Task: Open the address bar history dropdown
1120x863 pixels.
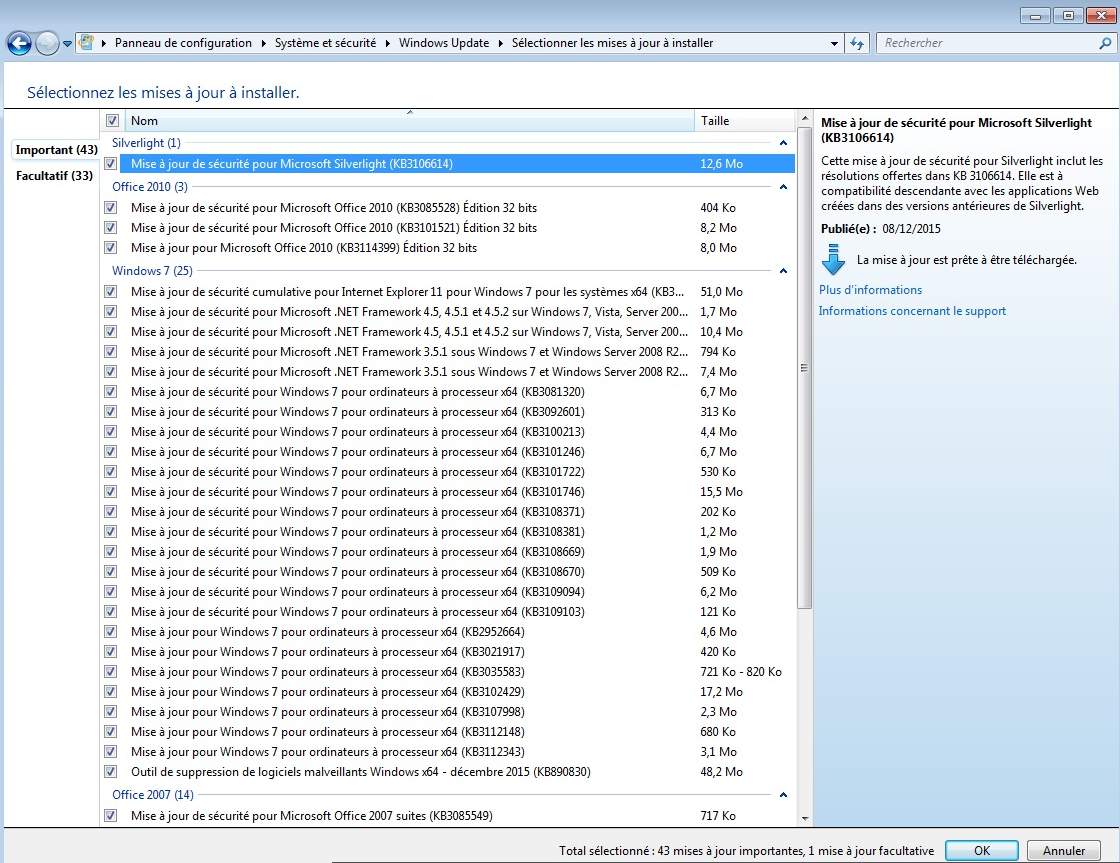Action: 835,43
